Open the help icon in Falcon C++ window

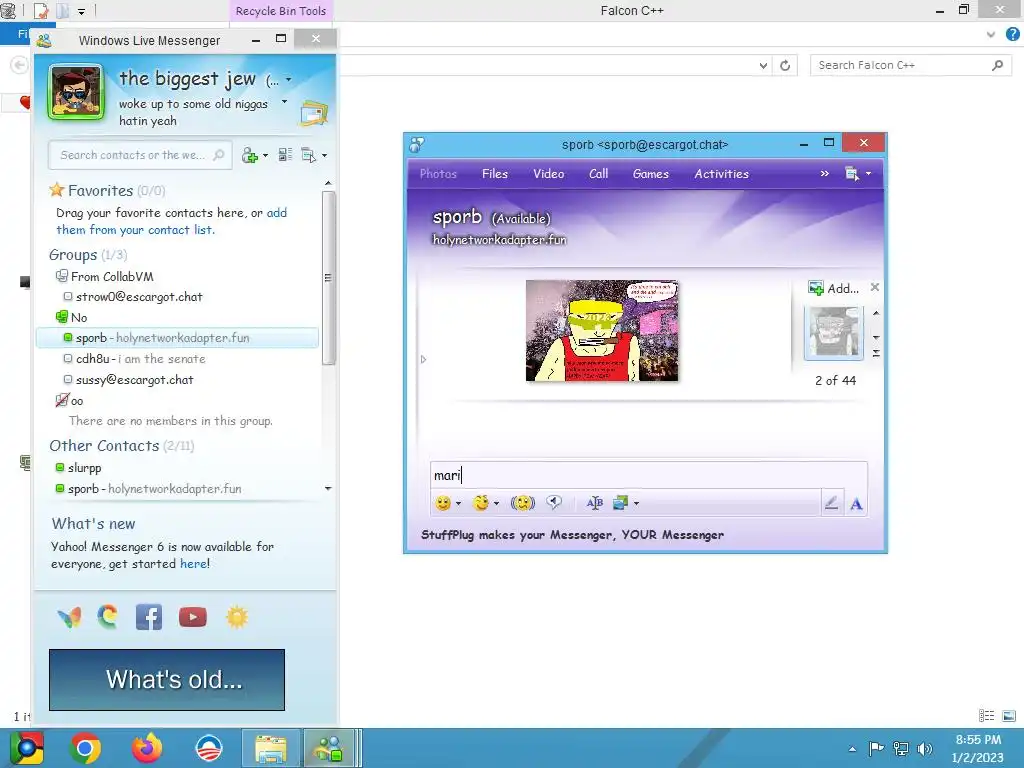coord(1012,34)
